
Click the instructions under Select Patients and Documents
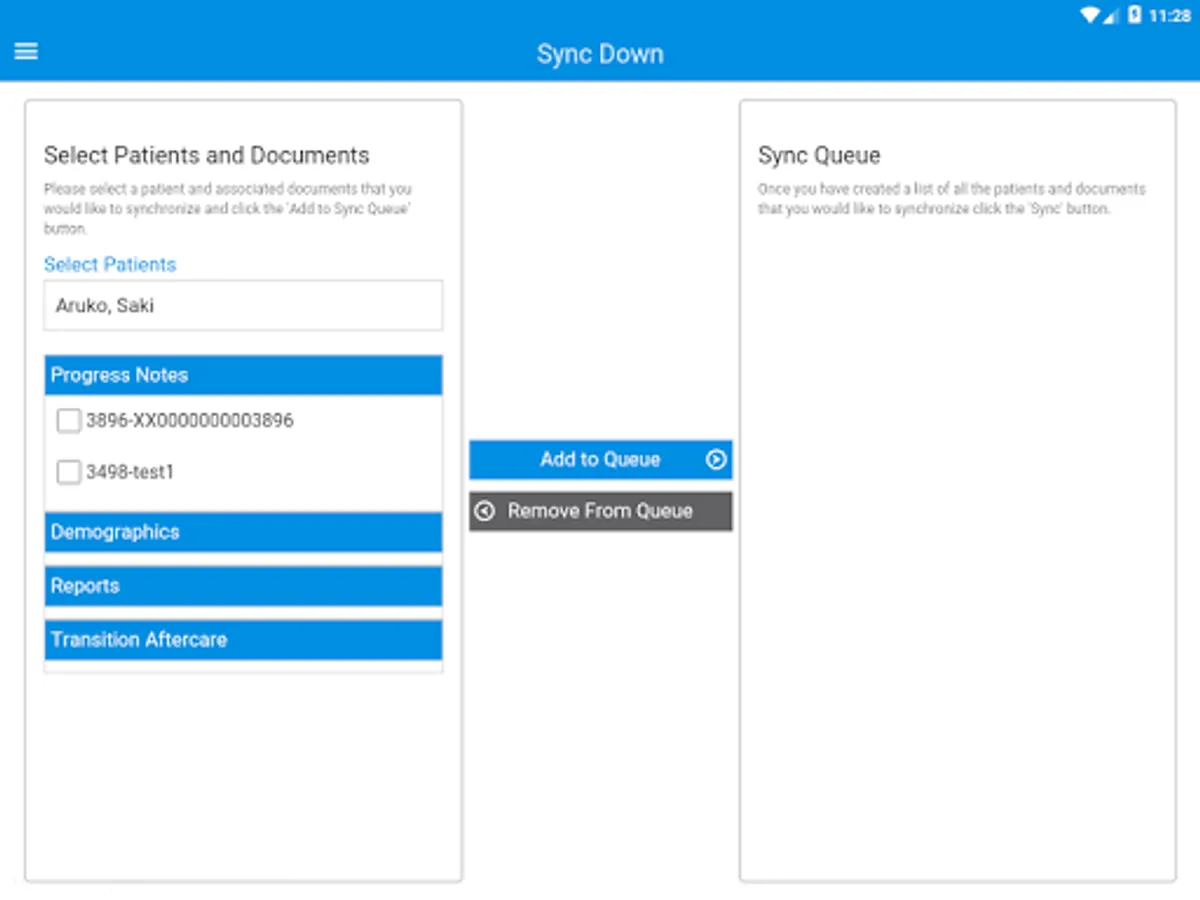(x=228, y=209)
